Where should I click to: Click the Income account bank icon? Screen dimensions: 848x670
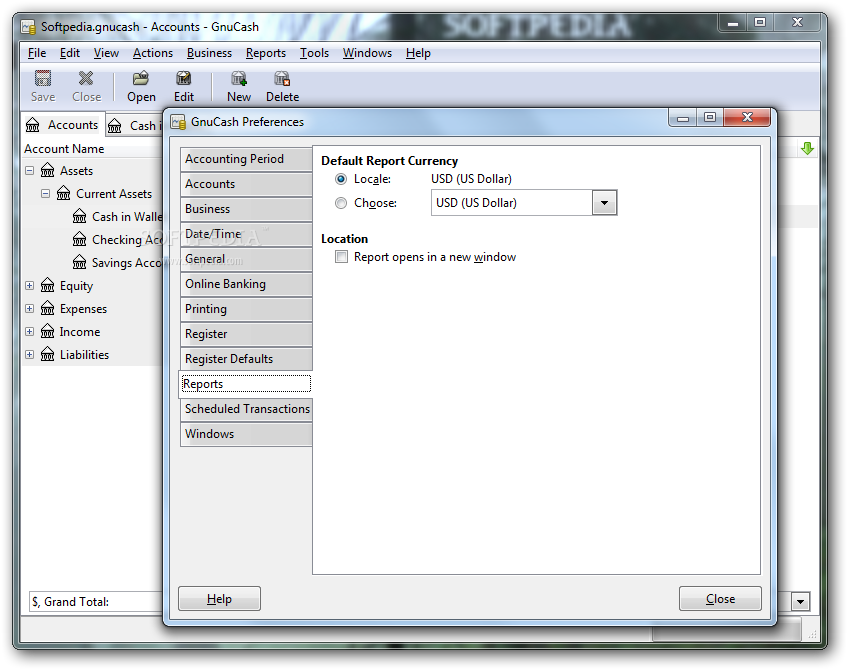click(x=48, y=331)
